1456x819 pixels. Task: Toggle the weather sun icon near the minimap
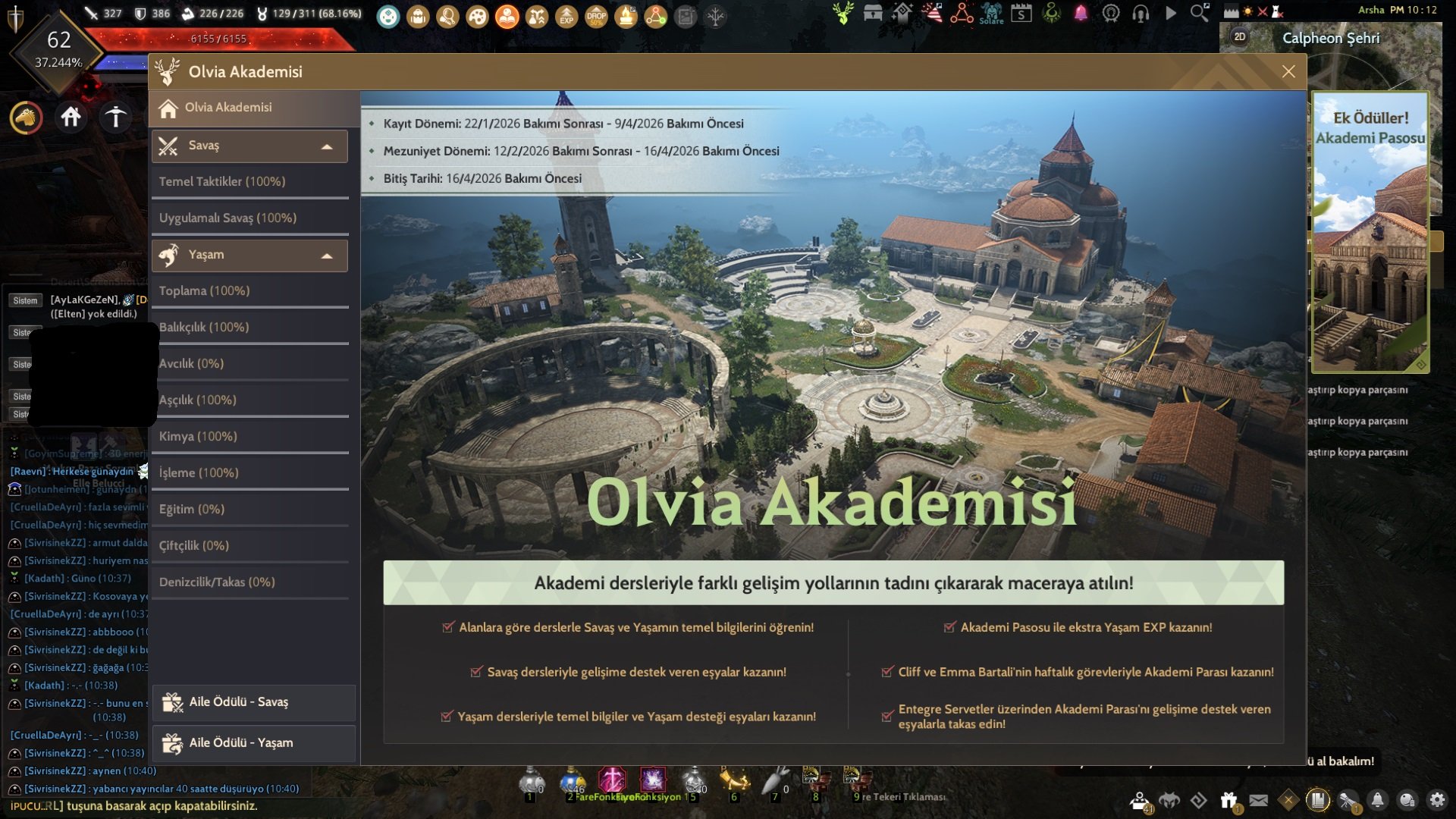[x=1247, y=11]
